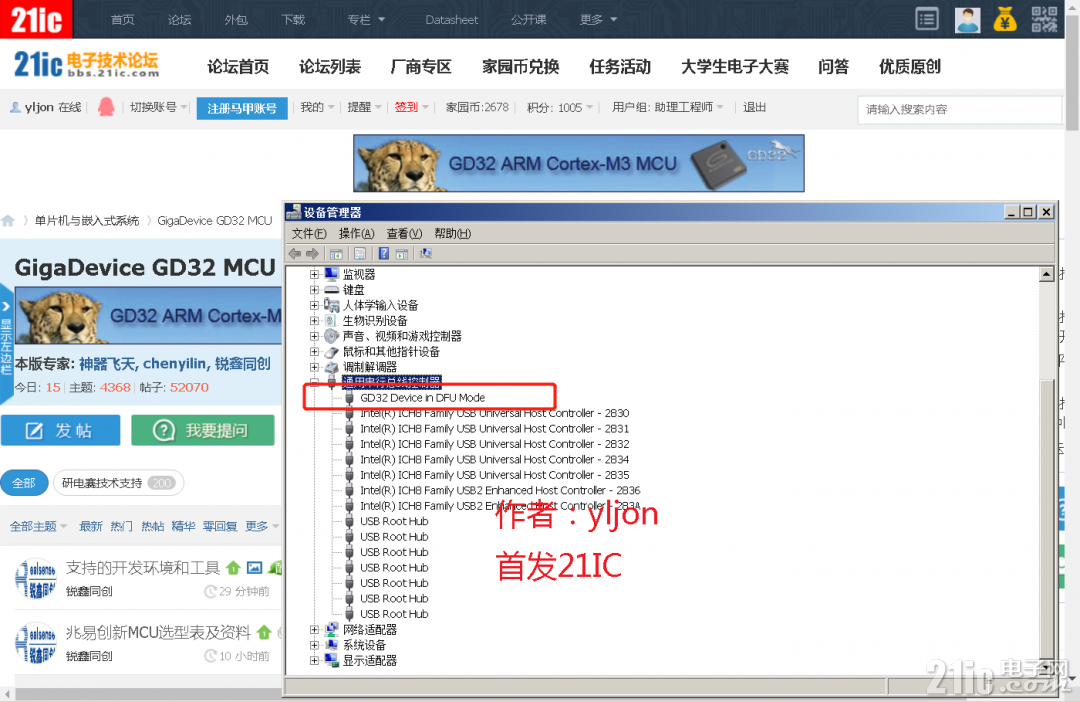Image resolution: width=1080 pixels, height=702 pixels.
Task: Expand the 生物识别设备 node
Action: click(314, 320)
